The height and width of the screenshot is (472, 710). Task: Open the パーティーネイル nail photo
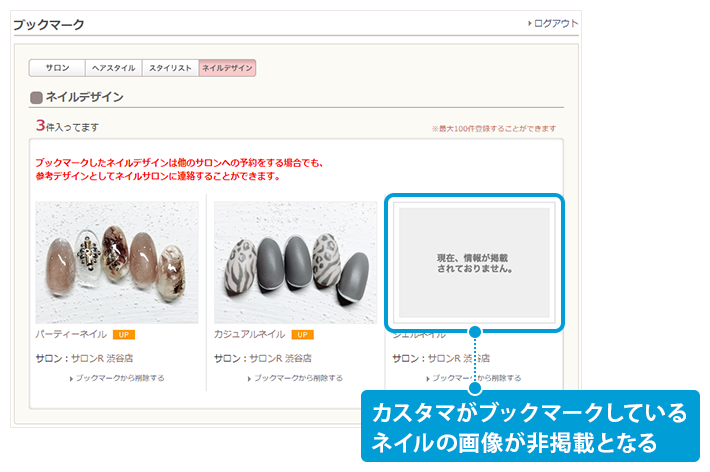pyautogui.click(x=117, y=262)
